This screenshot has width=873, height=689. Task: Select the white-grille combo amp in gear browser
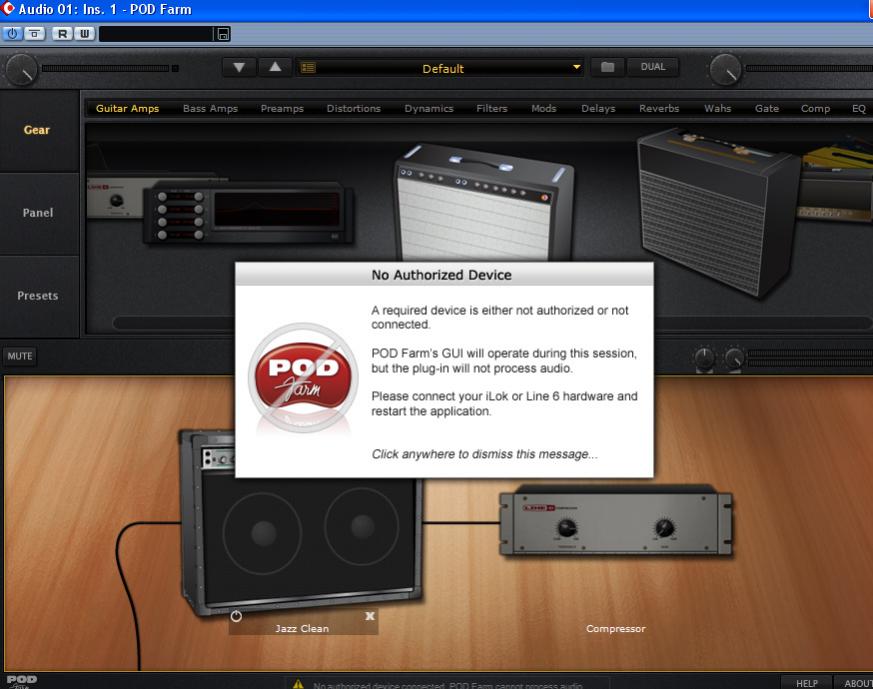coord(483,203)
